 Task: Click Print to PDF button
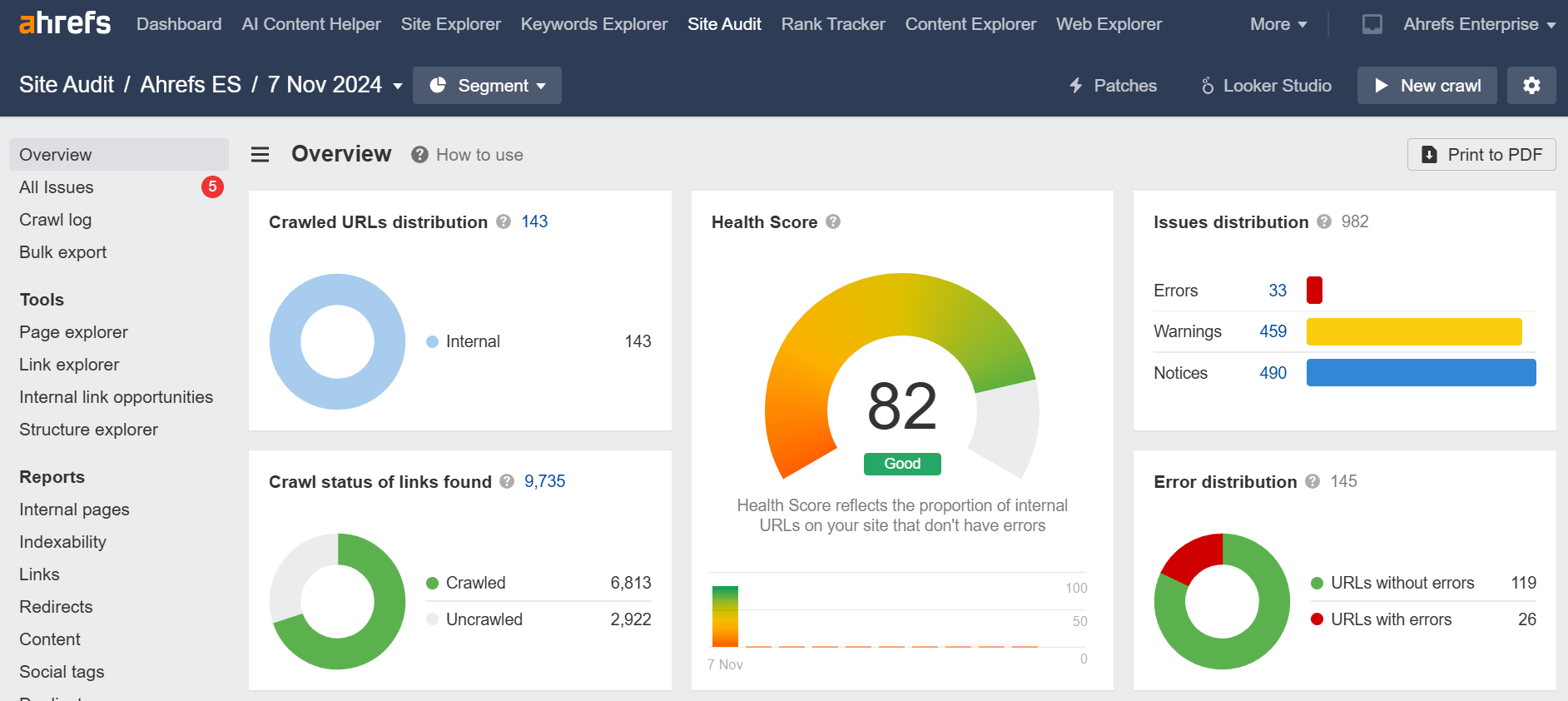(x=1481, y=155)
